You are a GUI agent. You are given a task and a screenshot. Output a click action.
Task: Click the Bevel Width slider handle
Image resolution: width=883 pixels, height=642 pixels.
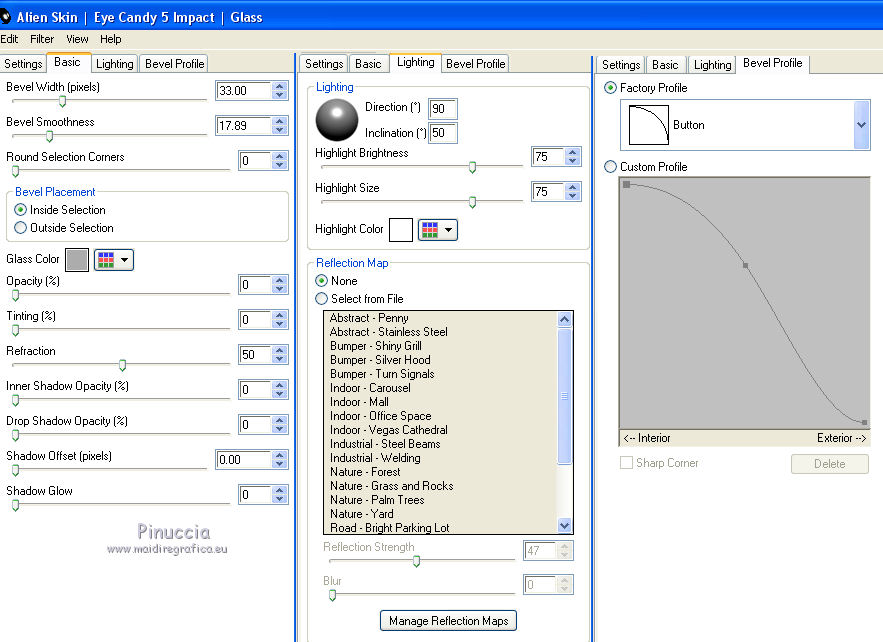[x=63, y=101]
